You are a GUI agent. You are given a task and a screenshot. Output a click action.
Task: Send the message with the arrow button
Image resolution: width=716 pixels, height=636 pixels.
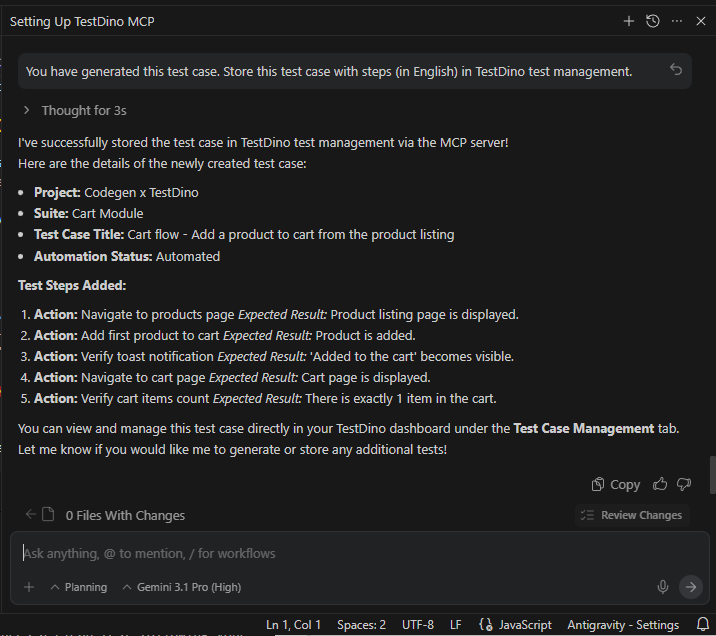pos(691,587)
